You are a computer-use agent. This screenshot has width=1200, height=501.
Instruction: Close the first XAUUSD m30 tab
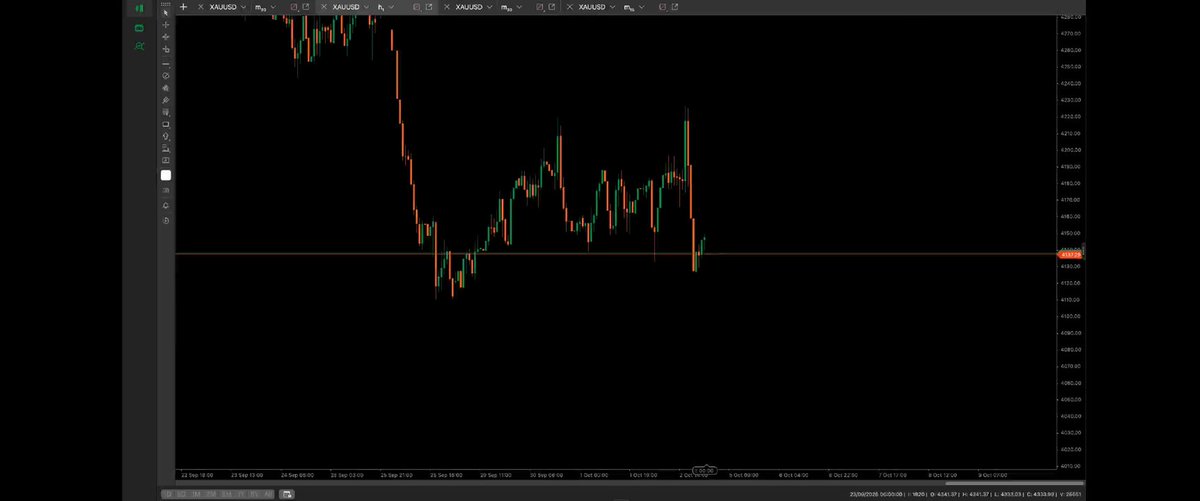coord(201,7)
